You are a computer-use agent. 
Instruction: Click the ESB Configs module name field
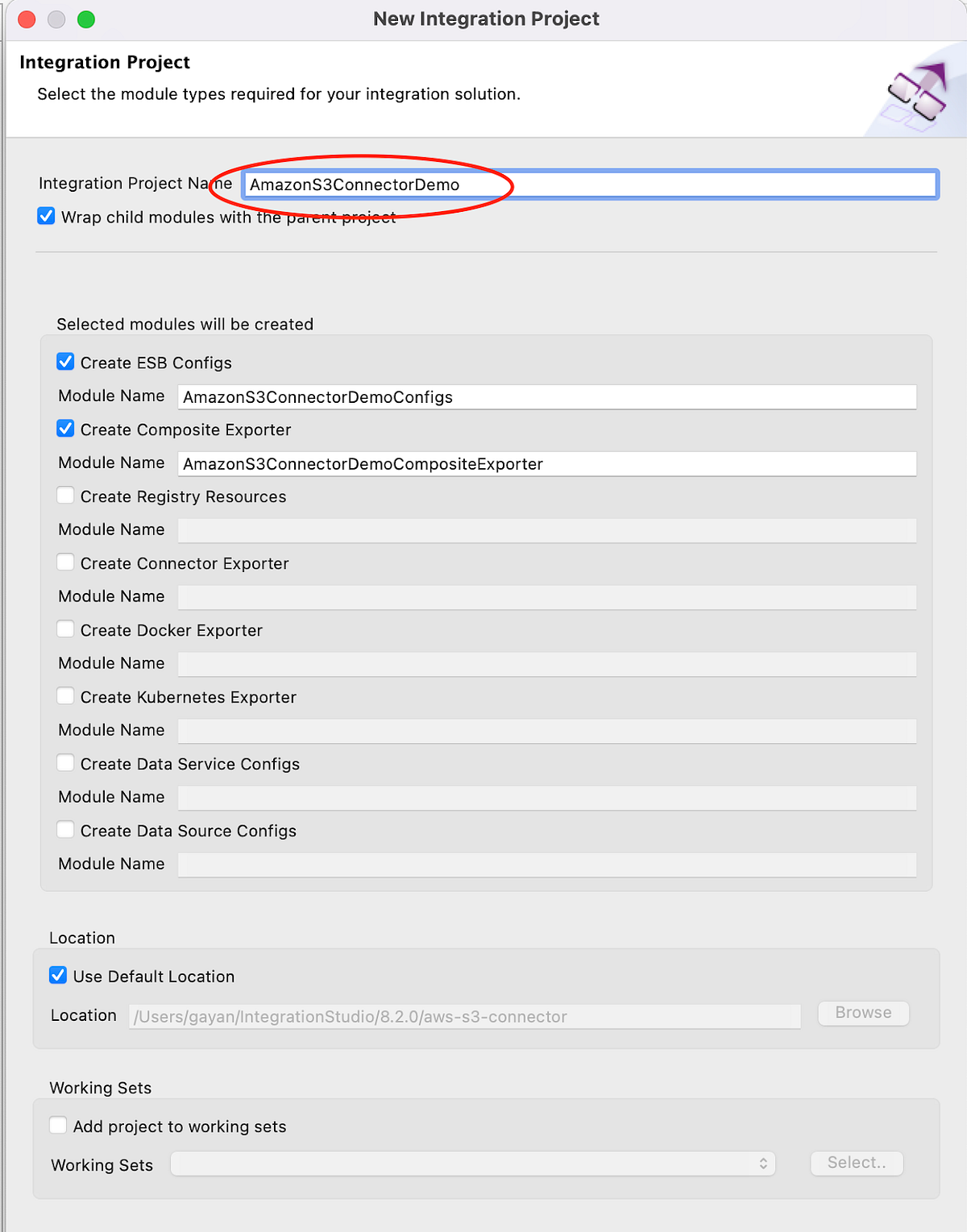pos(547,396)
